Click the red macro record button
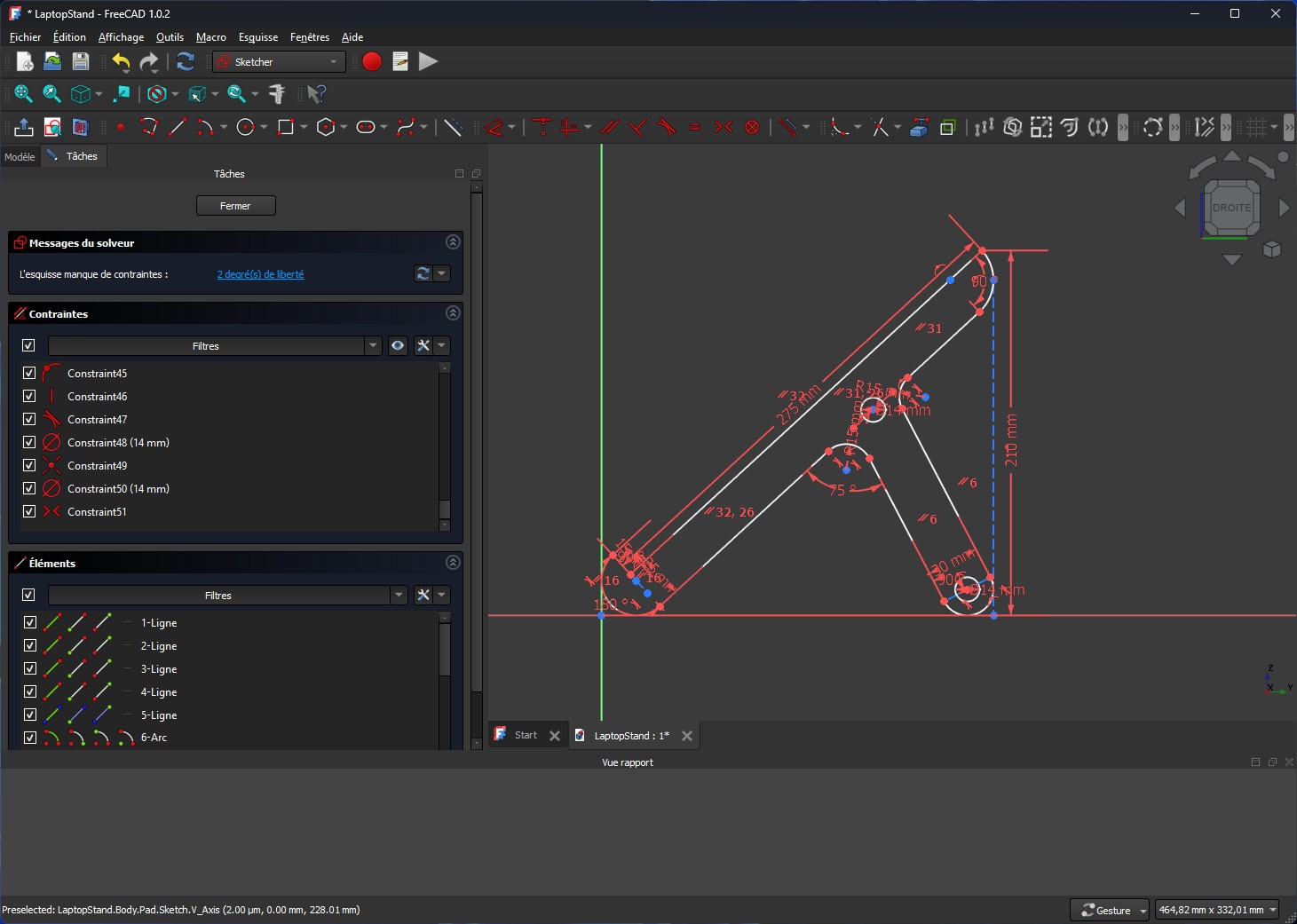 coord(372,61)
